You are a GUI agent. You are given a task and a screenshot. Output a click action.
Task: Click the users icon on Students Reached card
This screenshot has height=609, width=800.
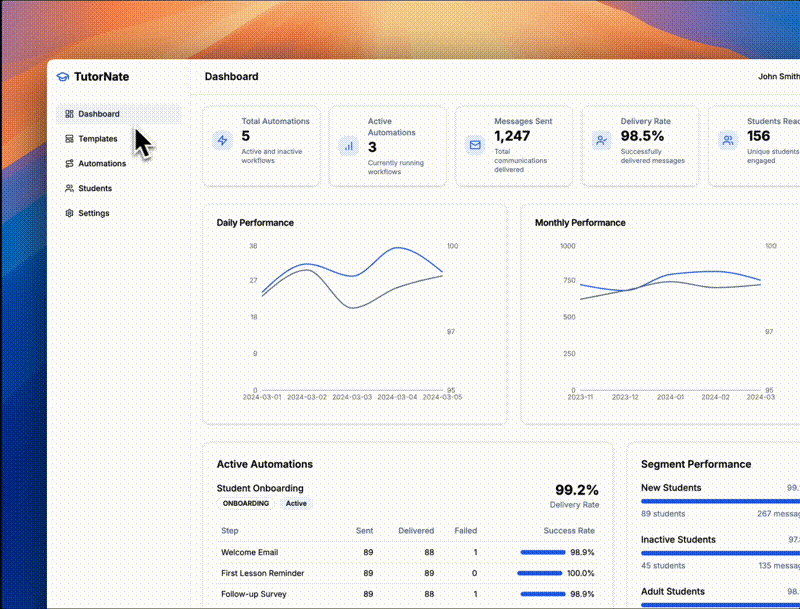(x=728, y=140)
